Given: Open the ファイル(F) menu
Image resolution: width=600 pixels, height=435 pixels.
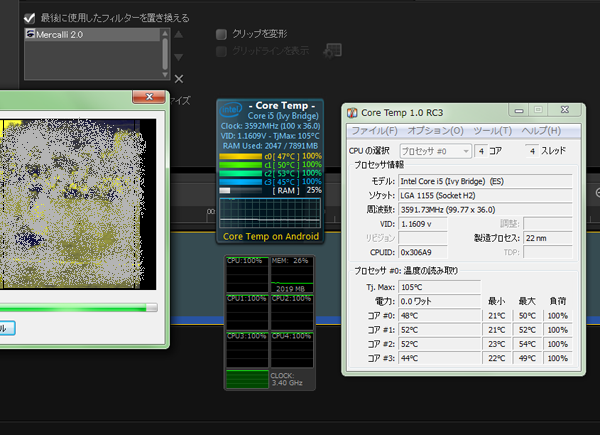Looking at the screenshot, I should click(x=374, y=131).
